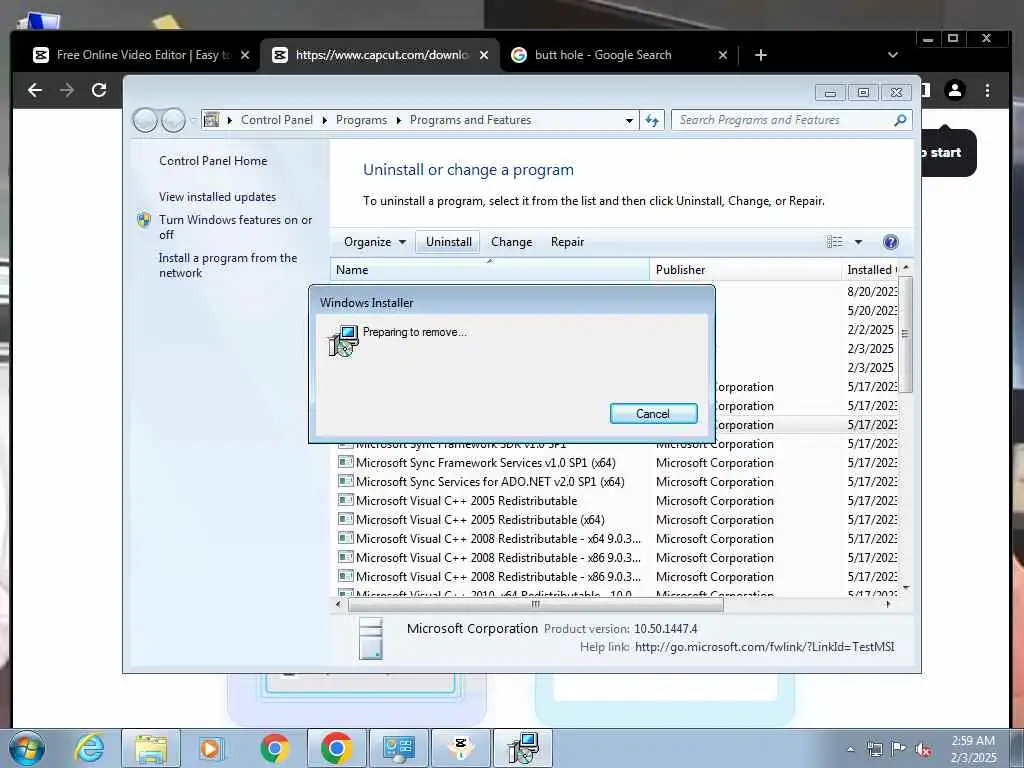Click icon beside Visual C++ 2005 Redistributable (x64)
Image resolution: width=1024 pixels, height=768 pixels.
[x=345, y=519]
